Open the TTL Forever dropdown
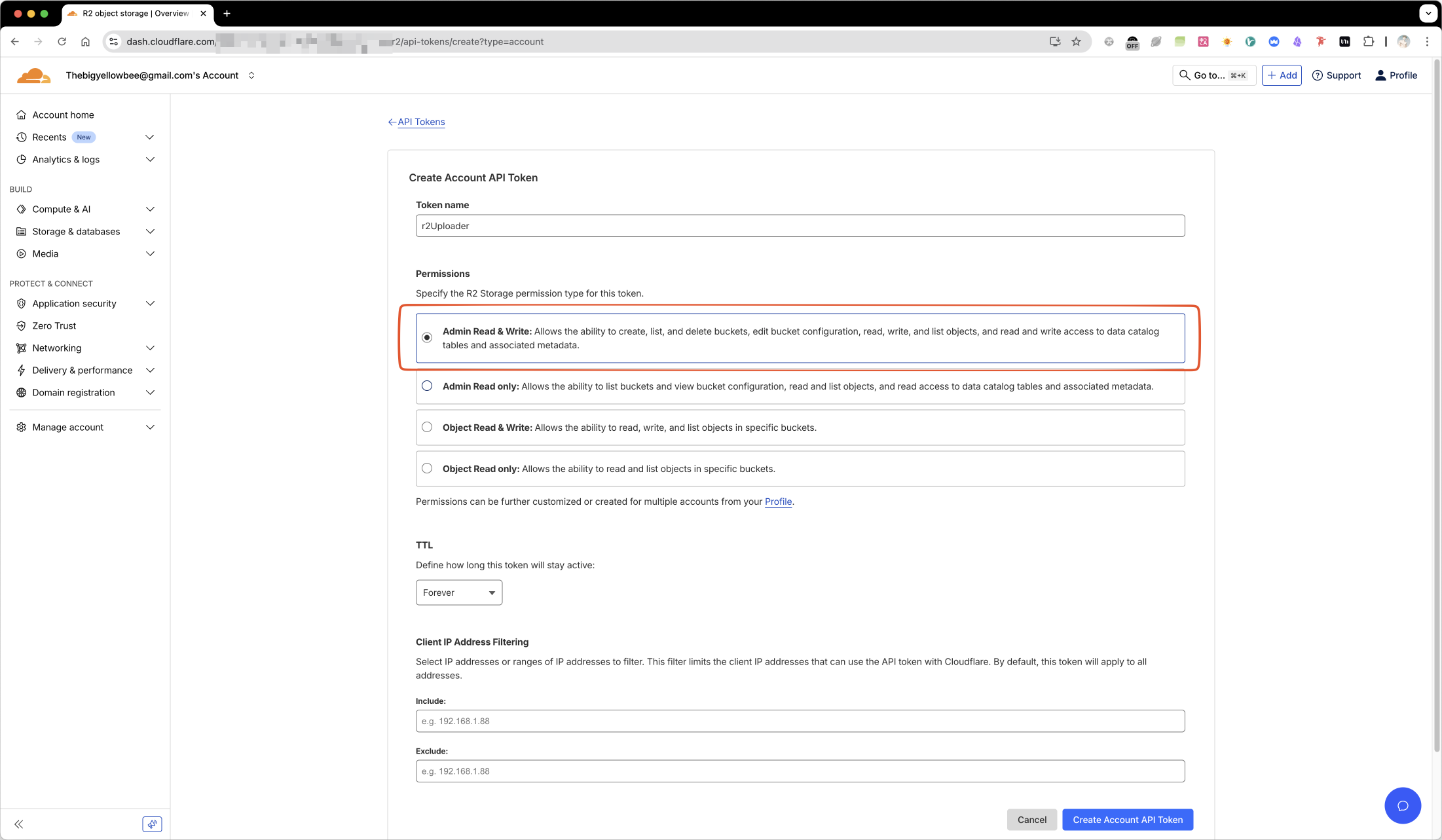 (x=458, y=593)
